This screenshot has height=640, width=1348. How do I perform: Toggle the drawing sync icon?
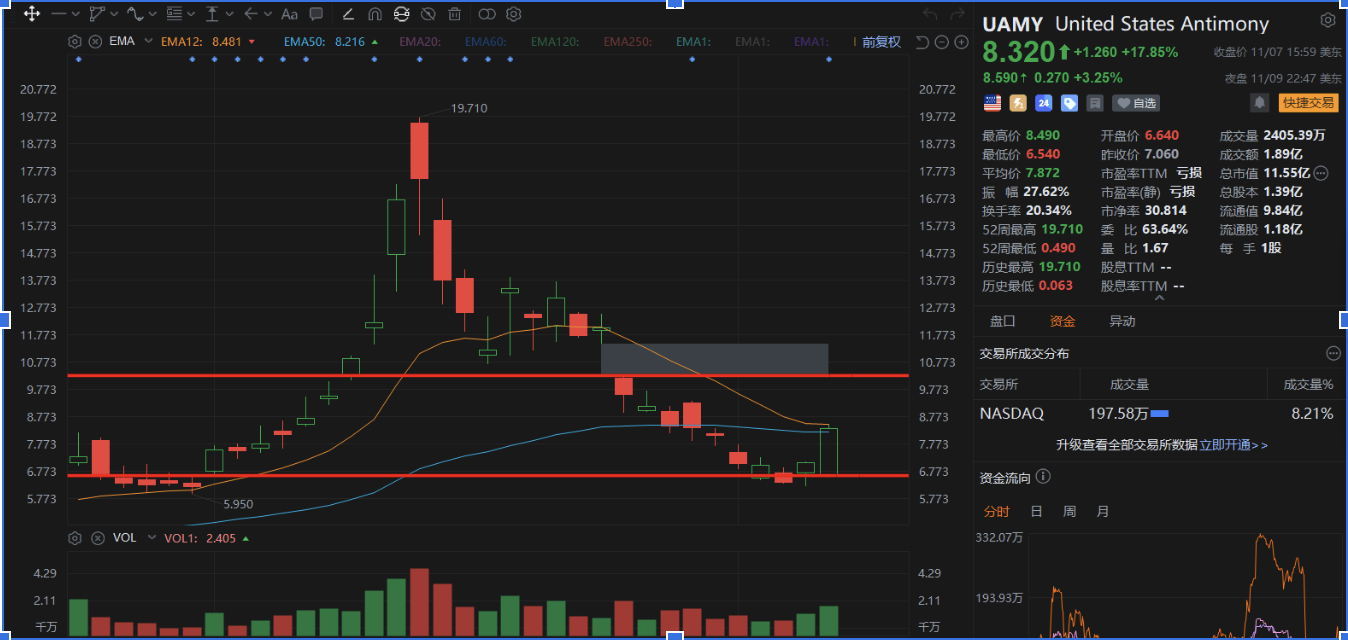coord(402,14)
